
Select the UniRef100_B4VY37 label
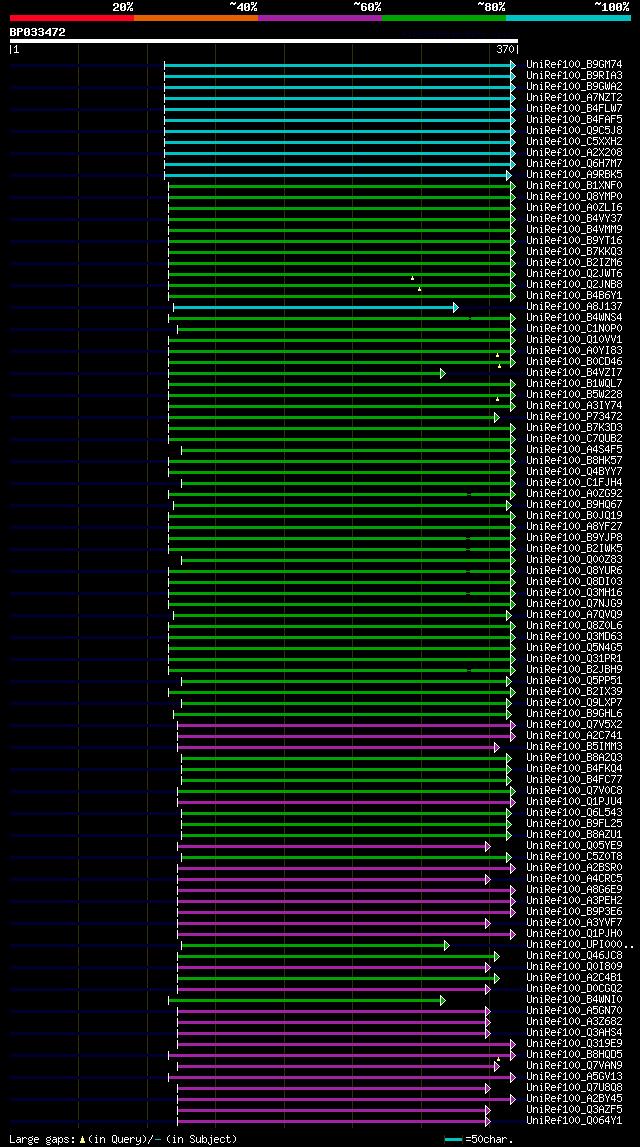574,219
